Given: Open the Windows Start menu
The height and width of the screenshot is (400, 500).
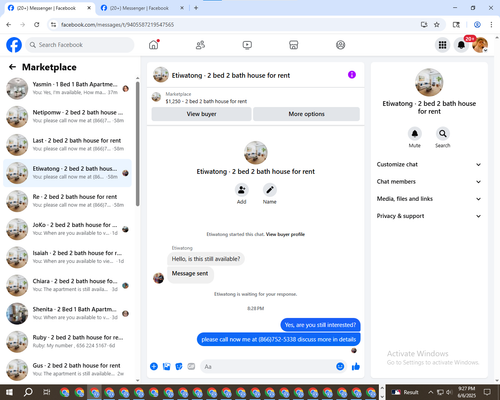Looking at the screenshot, I should point(9,392).
